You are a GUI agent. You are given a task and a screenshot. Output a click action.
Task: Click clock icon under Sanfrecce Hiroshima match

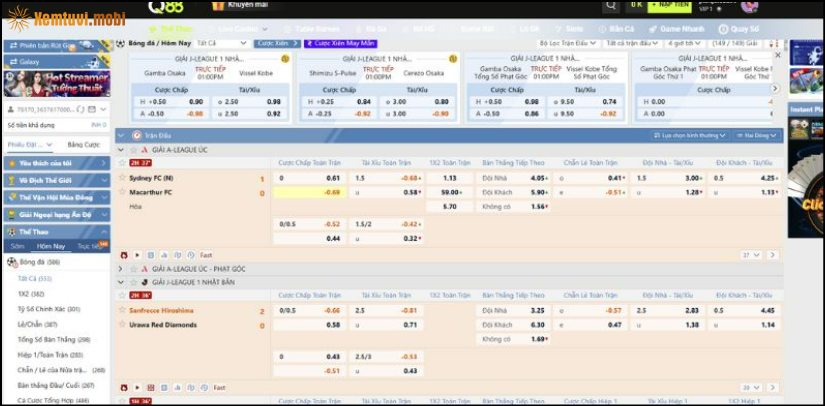204,388
